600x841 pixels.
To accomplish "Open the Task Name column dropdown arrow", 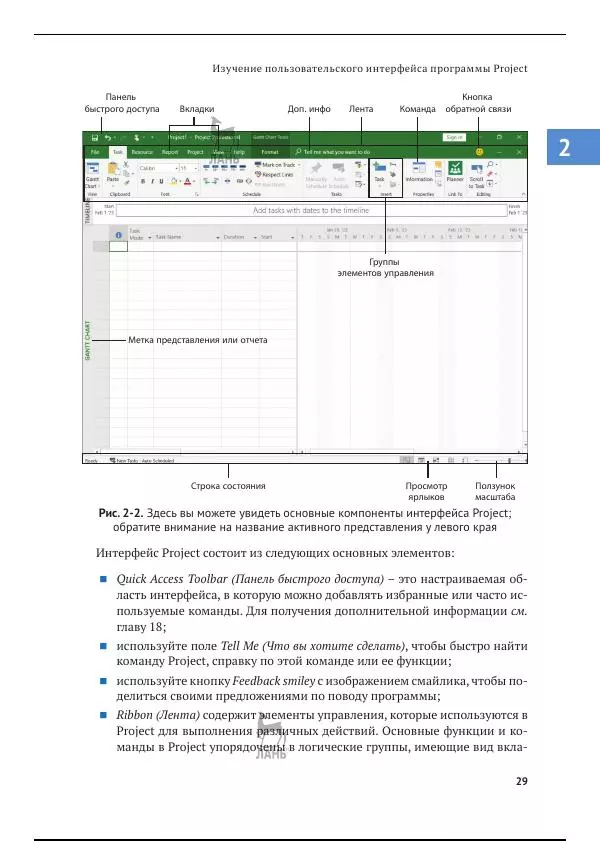I will (x=218, y=237).
